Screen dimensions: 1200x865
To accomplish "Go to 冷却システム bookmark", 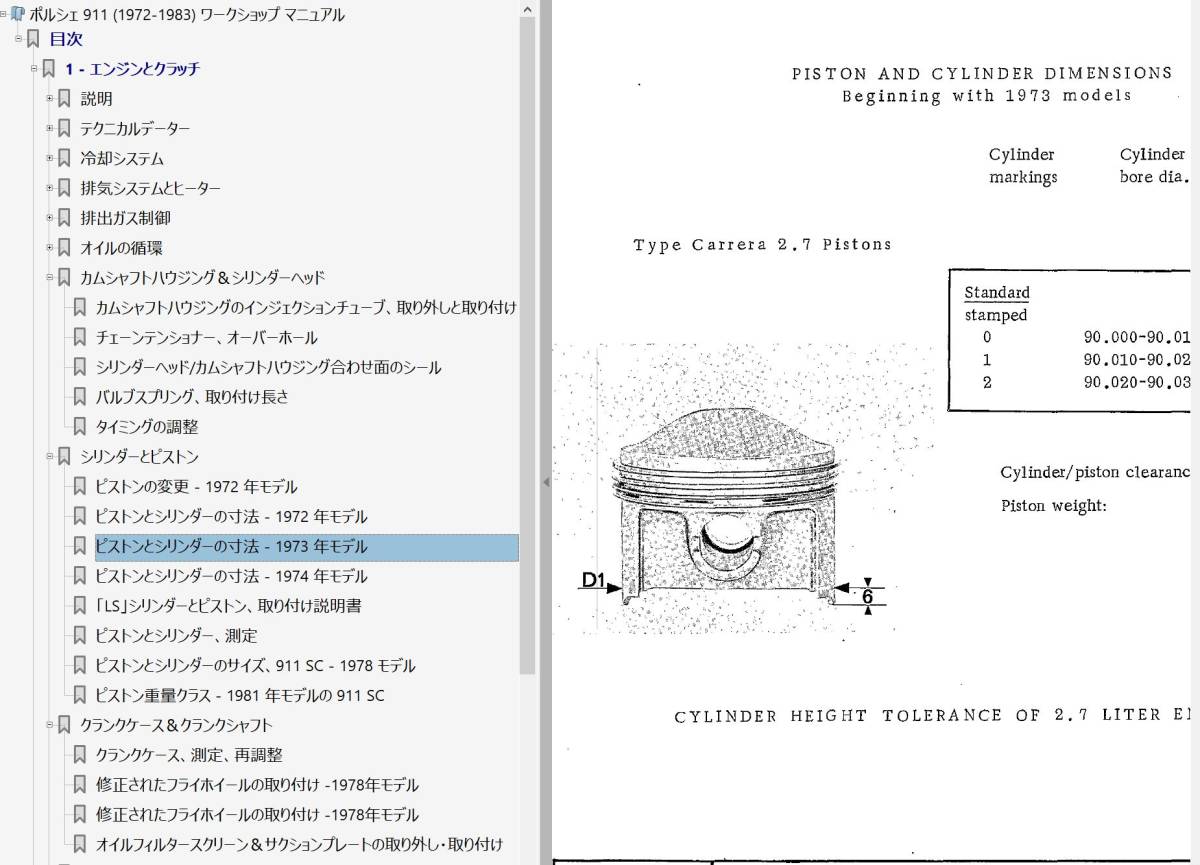I will point(122,158).
